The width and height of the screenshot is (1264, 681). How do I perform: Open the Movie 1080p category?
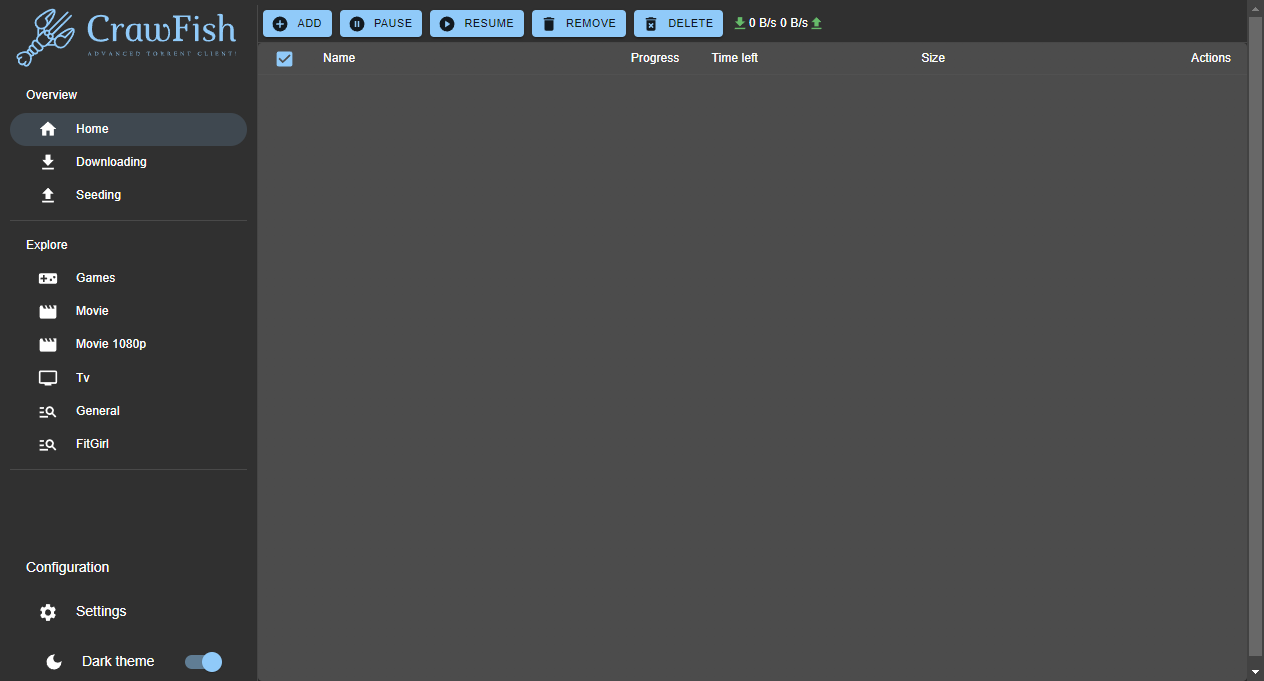click(x=128, y=344)
